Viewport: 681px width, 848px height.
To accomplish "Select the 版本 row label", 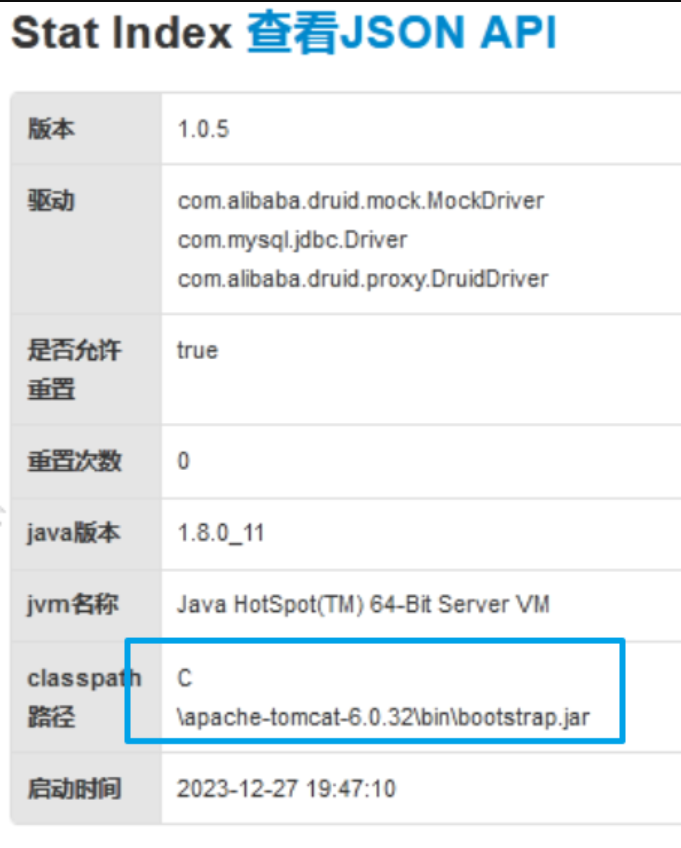I will pyautogui.click(x=51, y=129).
